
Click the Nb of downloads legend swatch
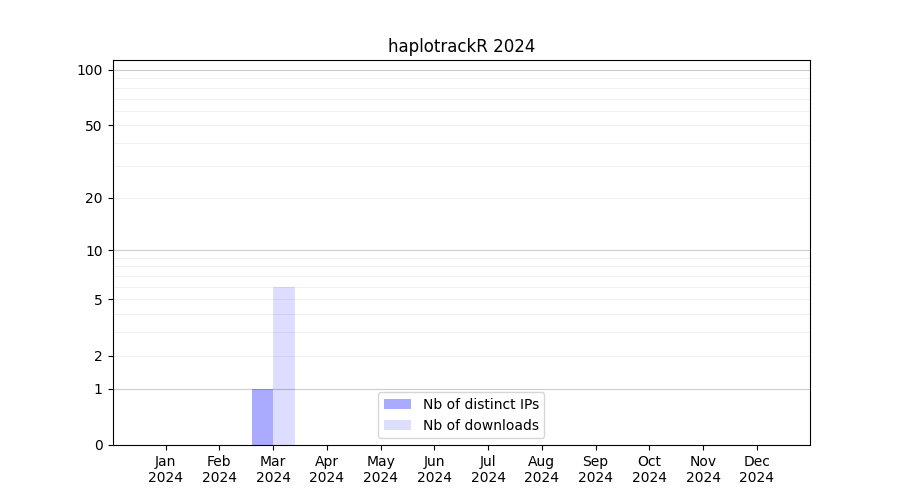click(x=397, y=425)
